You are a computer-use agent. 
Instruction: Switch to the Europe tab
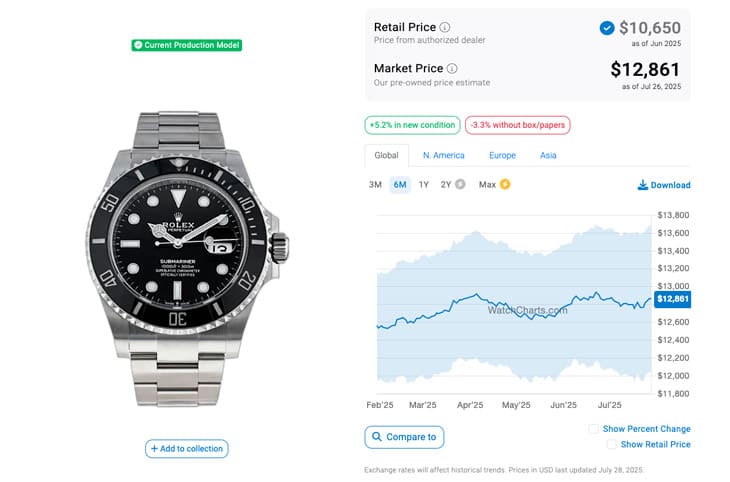[502, 156]
